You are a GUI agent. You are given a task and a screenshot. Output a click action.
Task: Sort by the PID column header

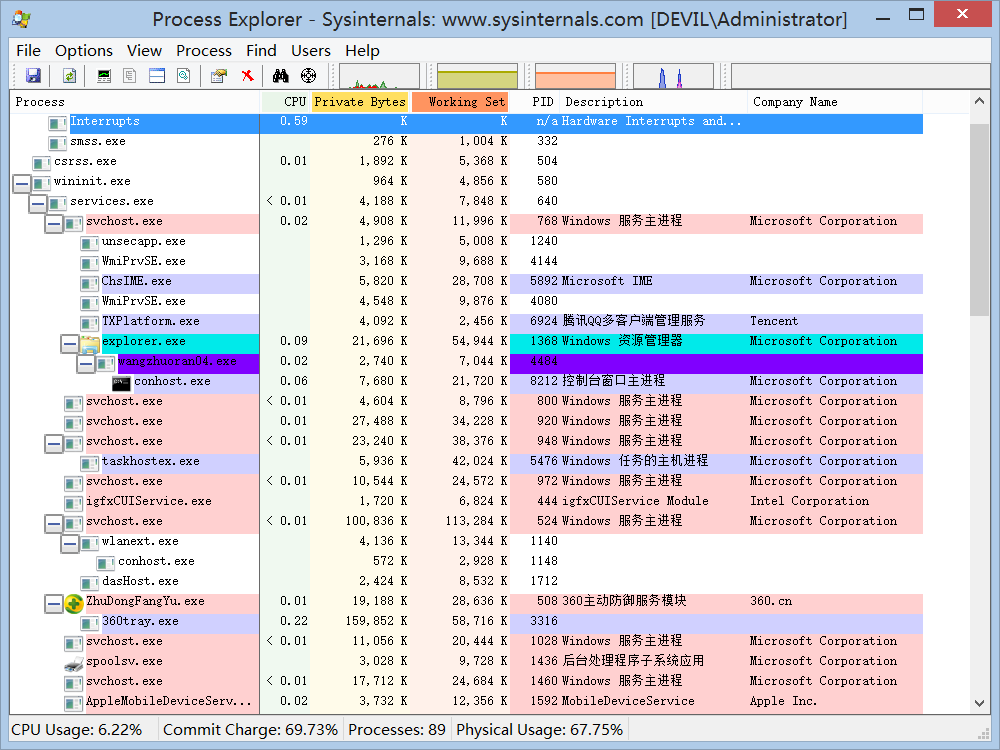click(x=535, y=102)
